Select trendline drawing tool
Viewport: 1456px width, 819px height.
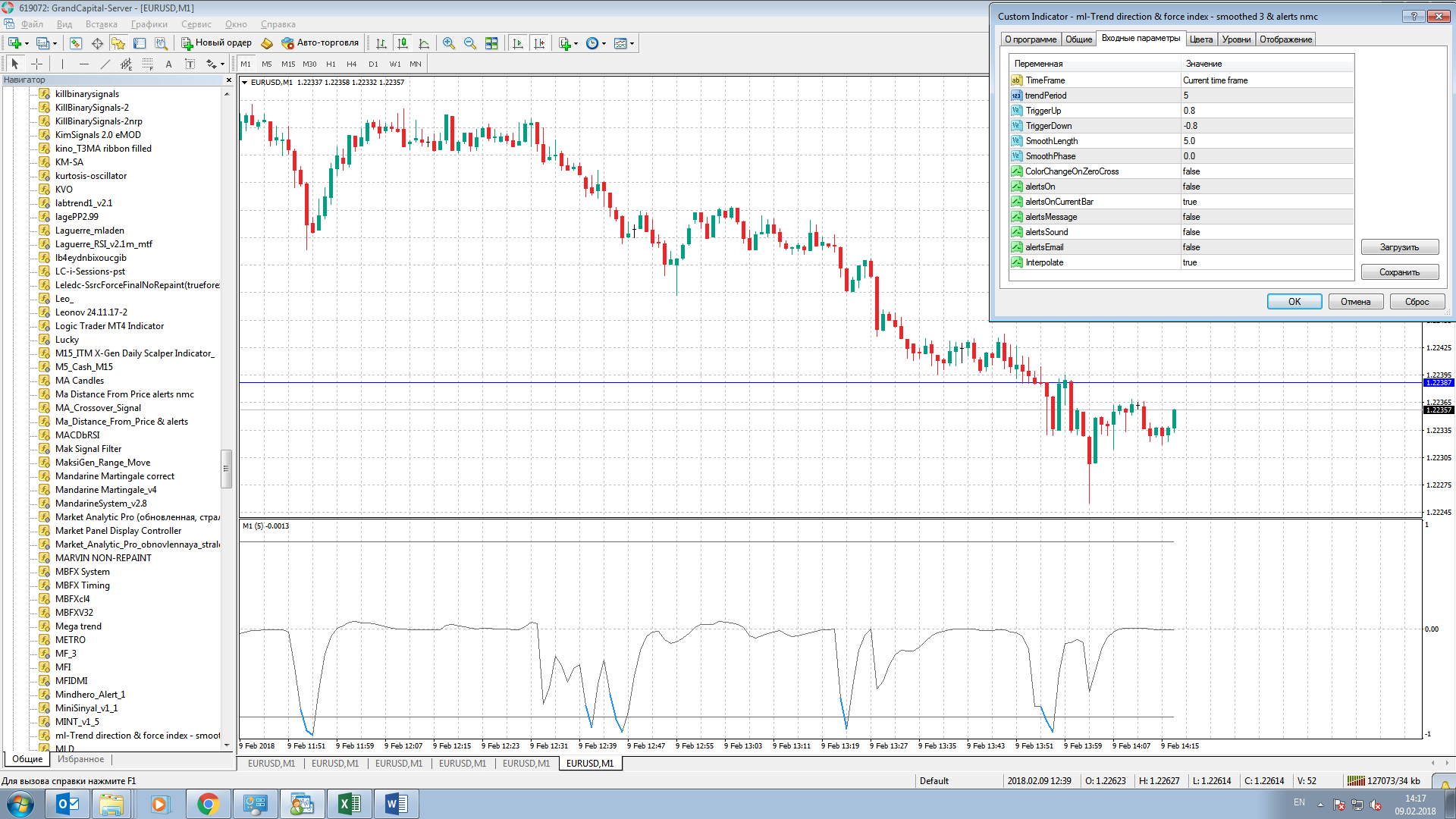[105, 64]
